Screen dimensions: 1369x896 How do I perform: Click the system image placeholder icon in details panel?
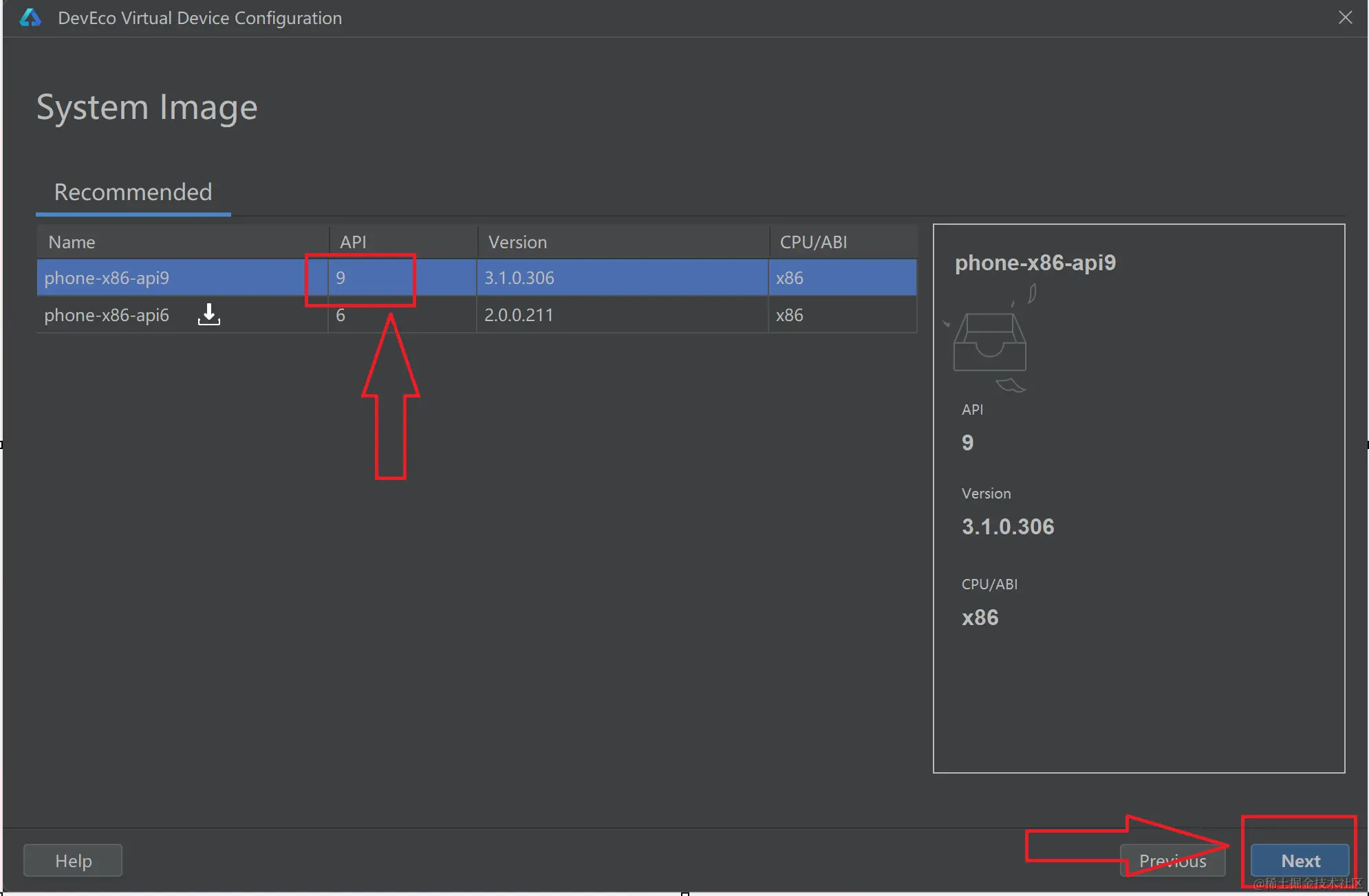tap(989, 340)
